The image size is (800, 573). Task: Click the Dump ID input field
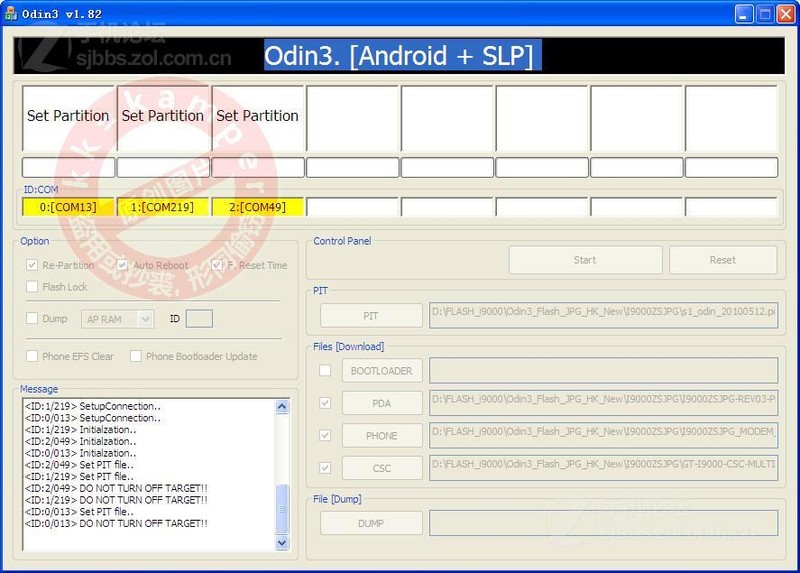tap(199, 319)
